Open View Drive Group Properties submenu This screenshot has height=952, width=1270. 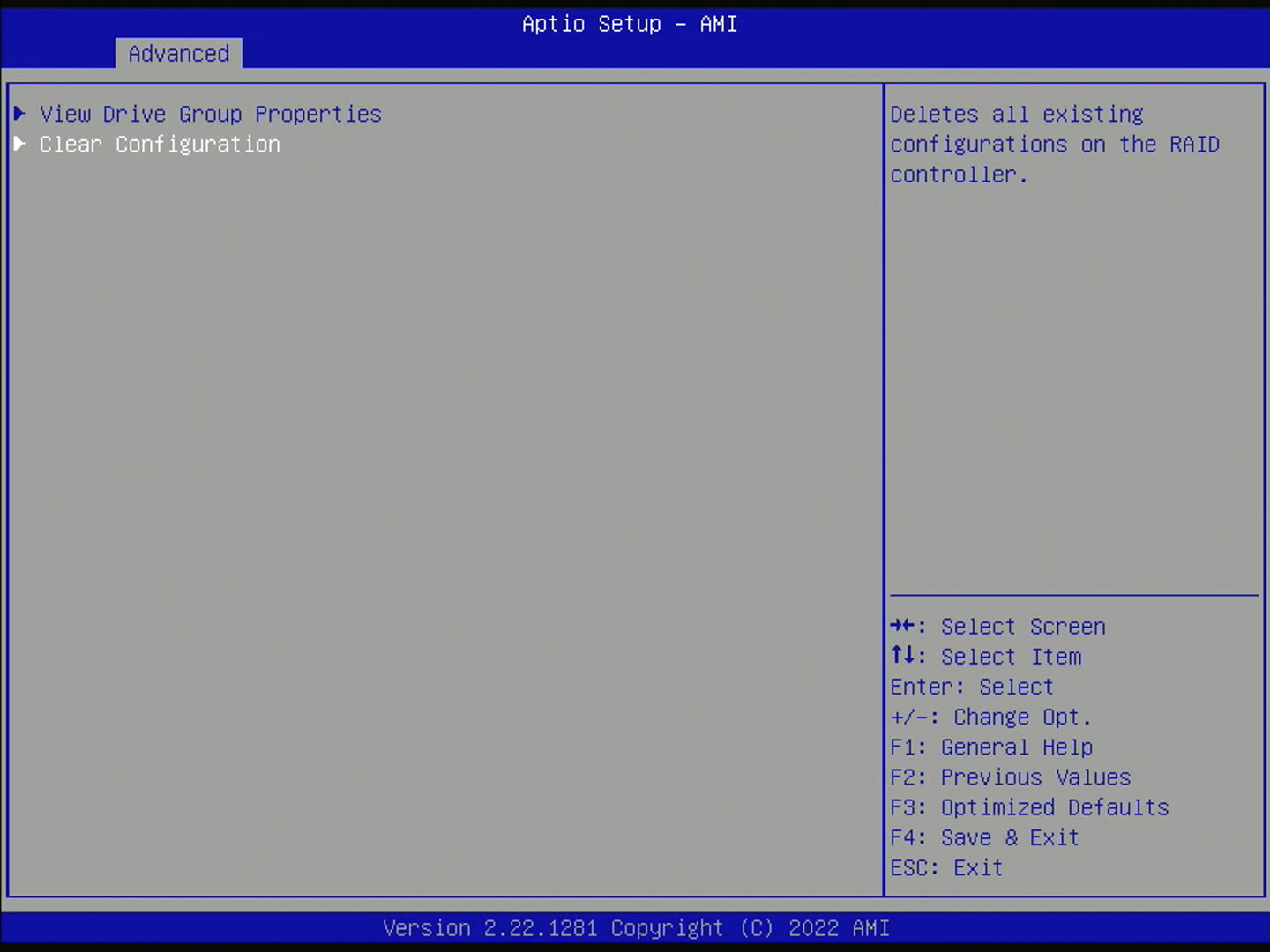211,115
